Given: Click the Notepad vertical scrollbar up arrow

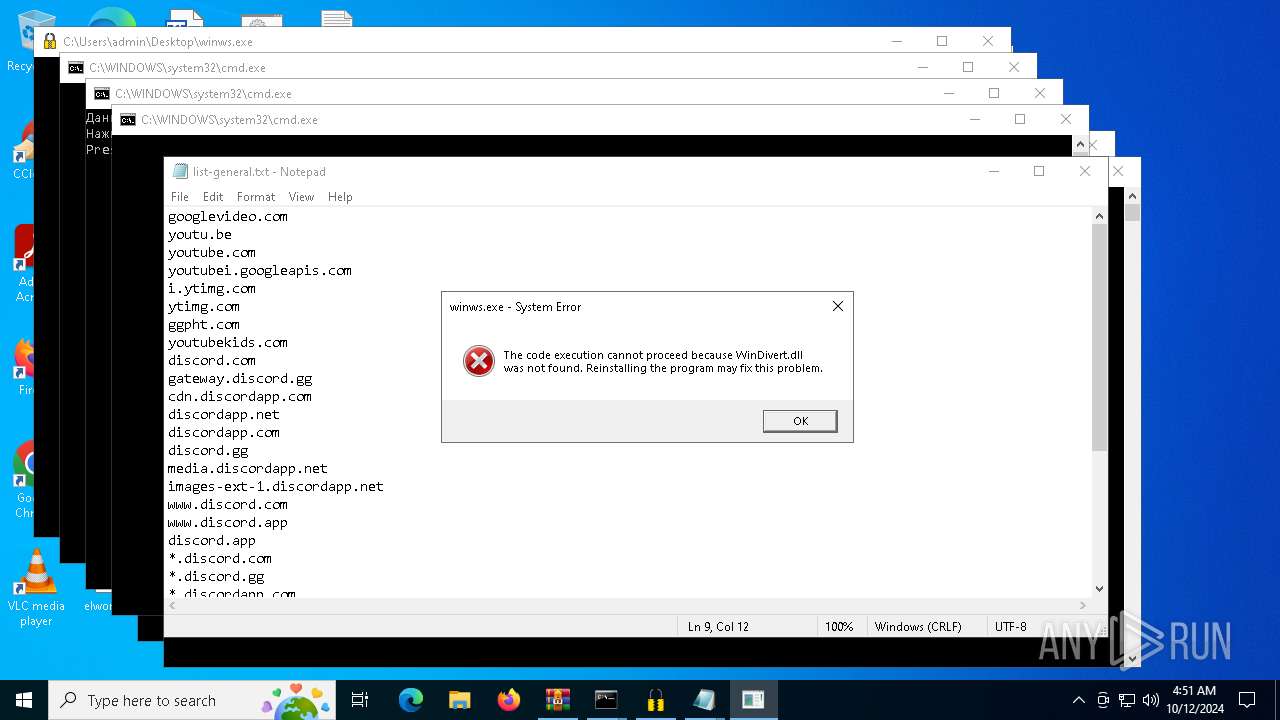Looking at the screenshot, I should [x=1099, y=216].
